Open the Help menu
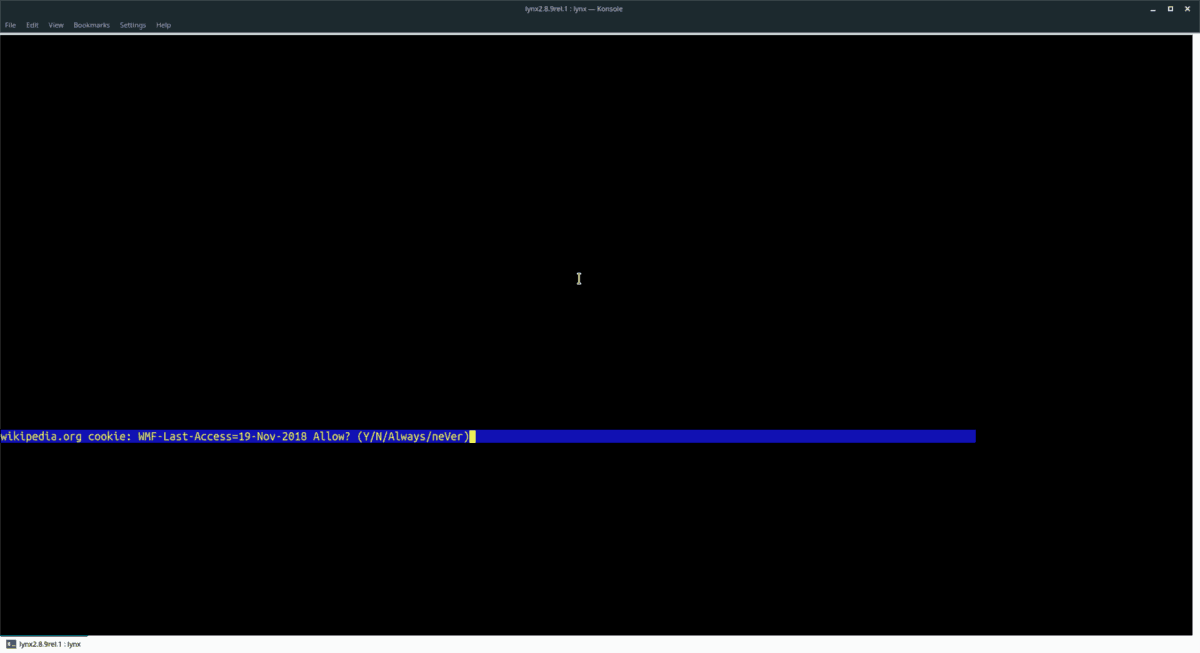Viewport: 1200px width, 653px height. [x=163, y=25]
